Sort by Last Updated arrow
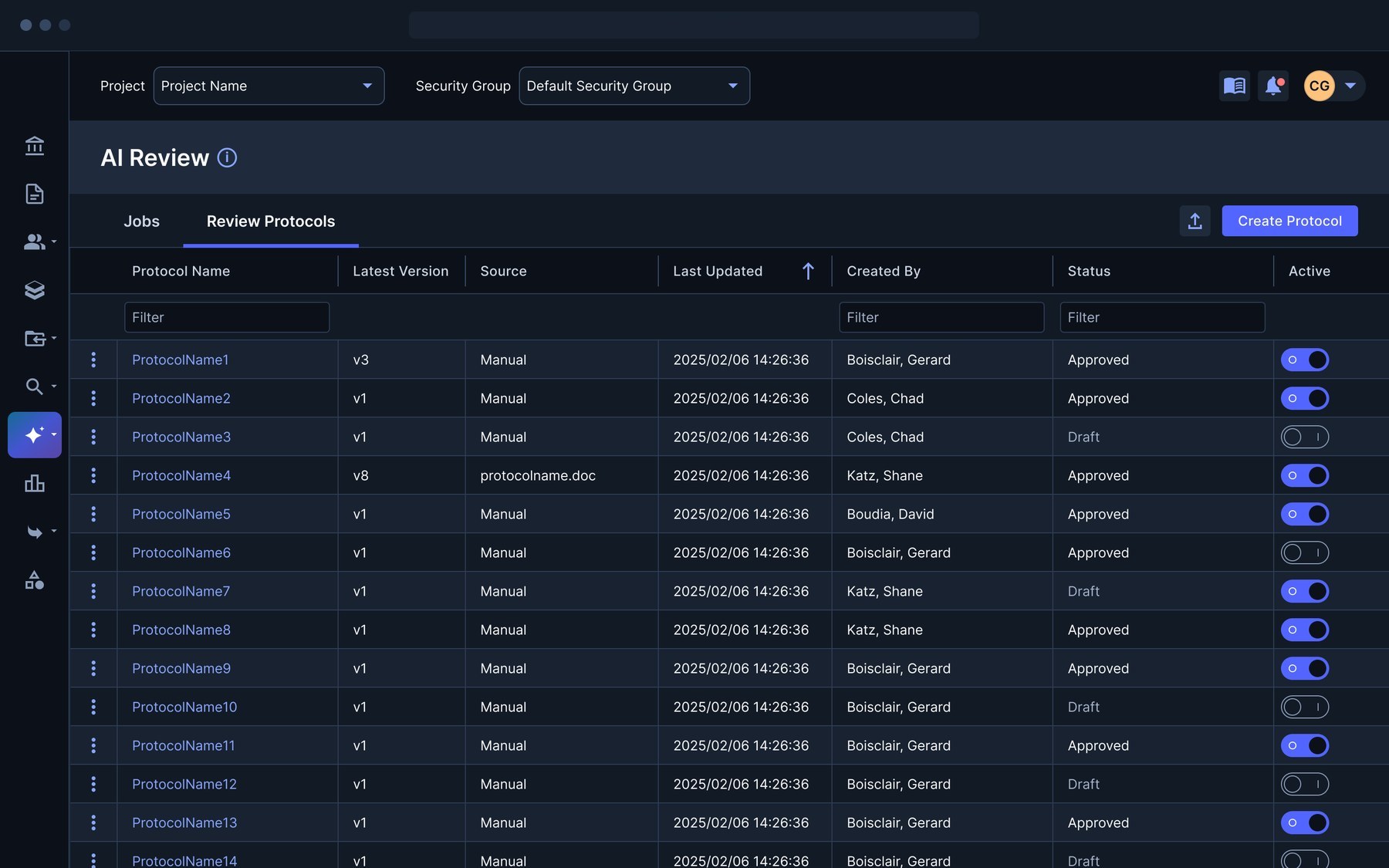The image size is (1389, 868). [808, 271]
